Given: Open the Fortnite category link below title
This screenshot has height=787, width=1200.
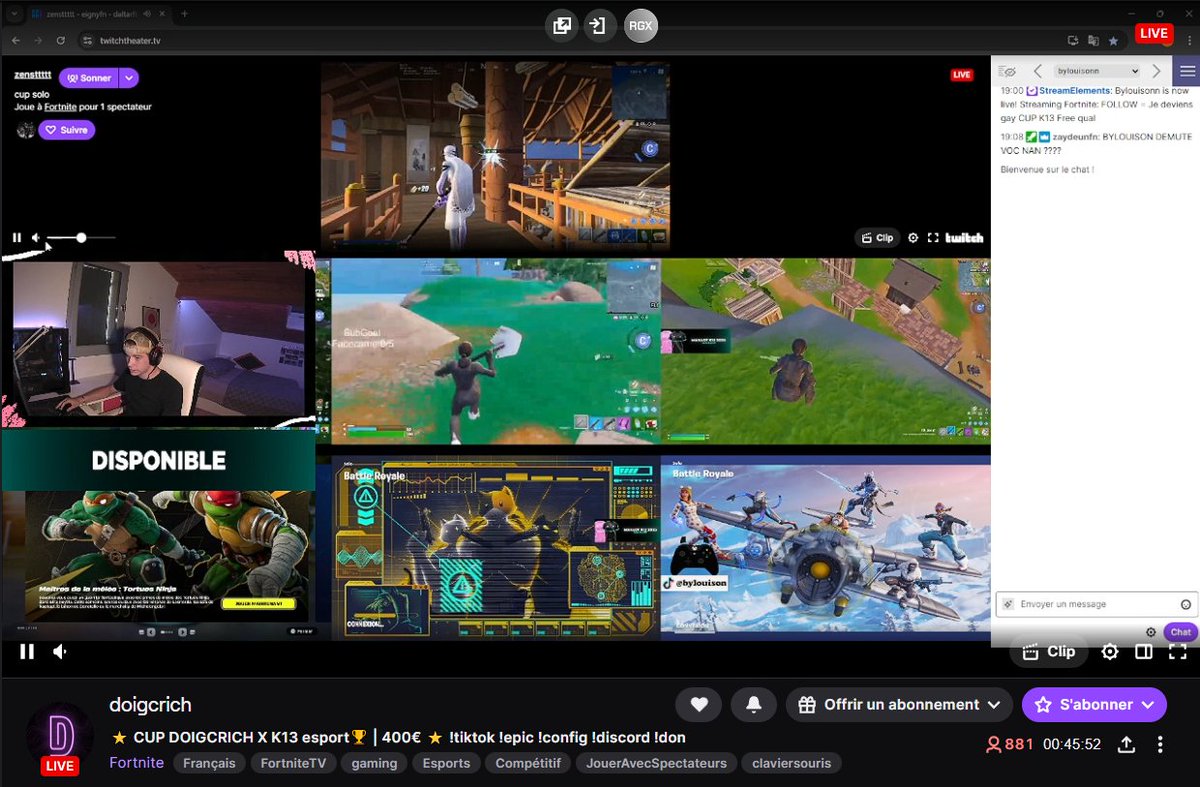Looking at the screenshot, I should click(136, 763).
